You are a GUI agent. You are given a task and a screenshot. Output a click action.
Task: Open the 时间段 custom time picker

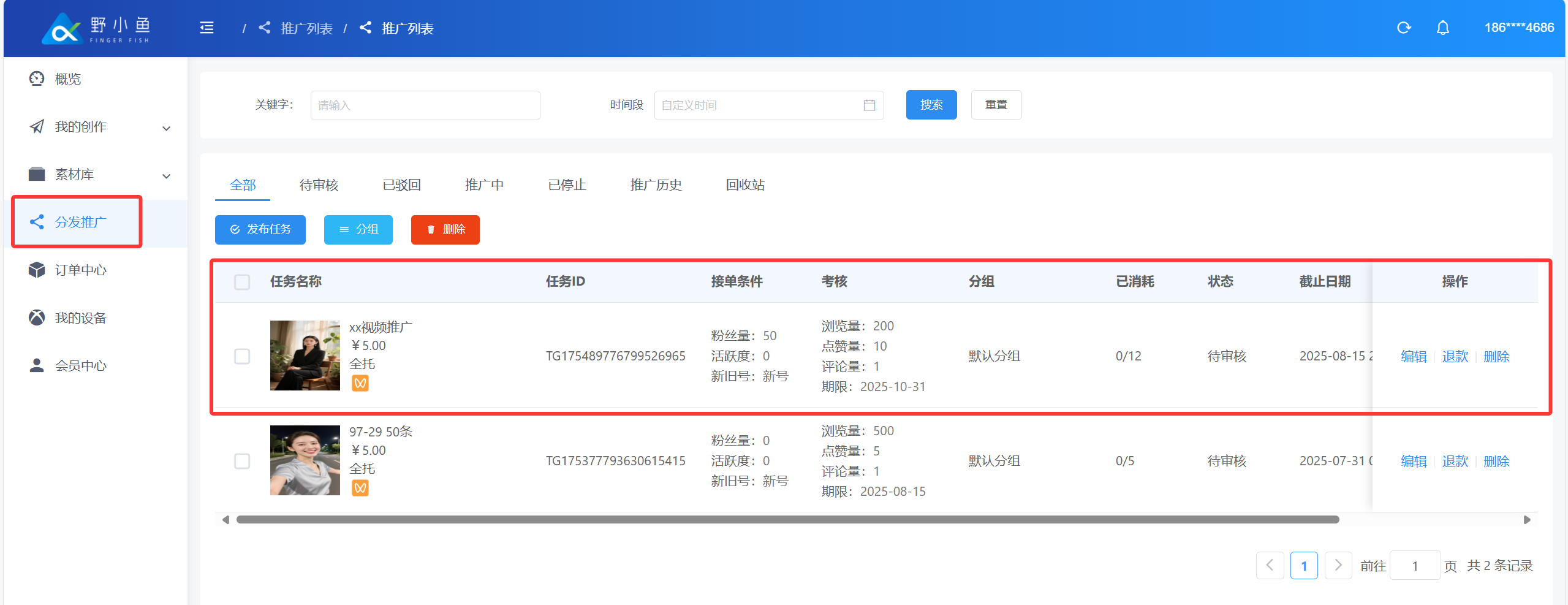click(760, 105)
